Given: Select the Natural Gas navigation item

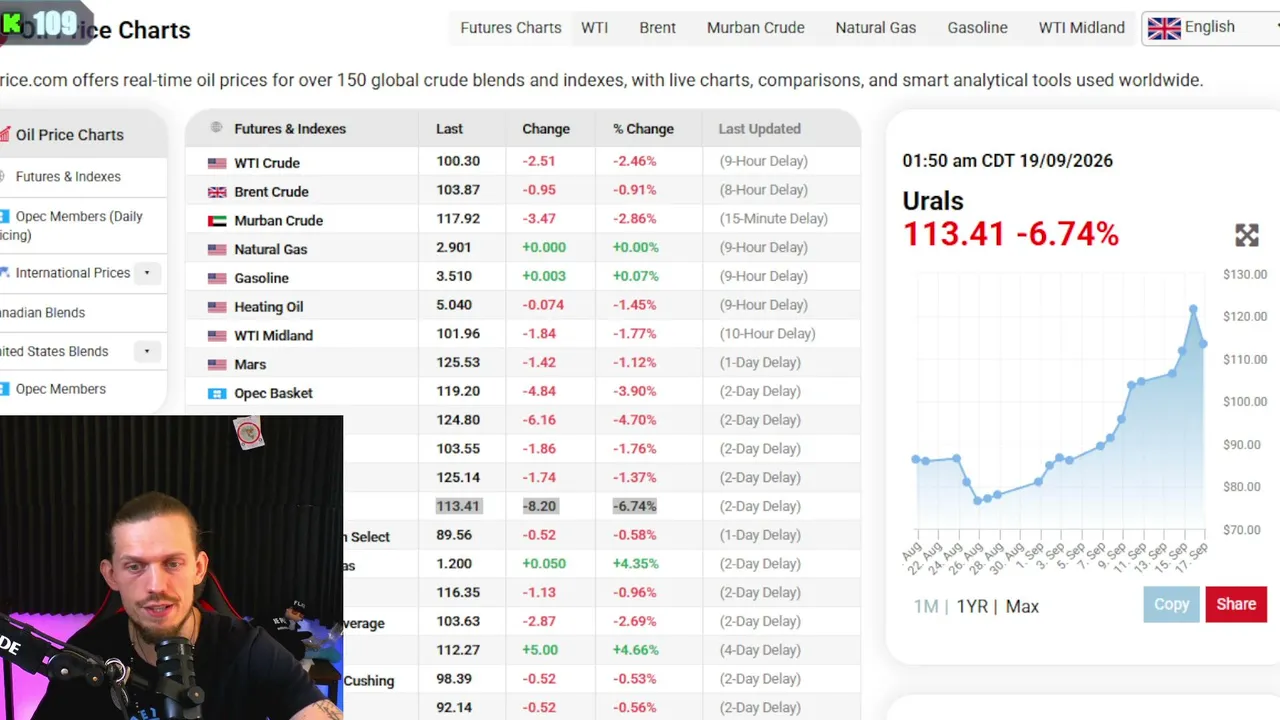Looking at the screenshot, I should coord(876,28).
